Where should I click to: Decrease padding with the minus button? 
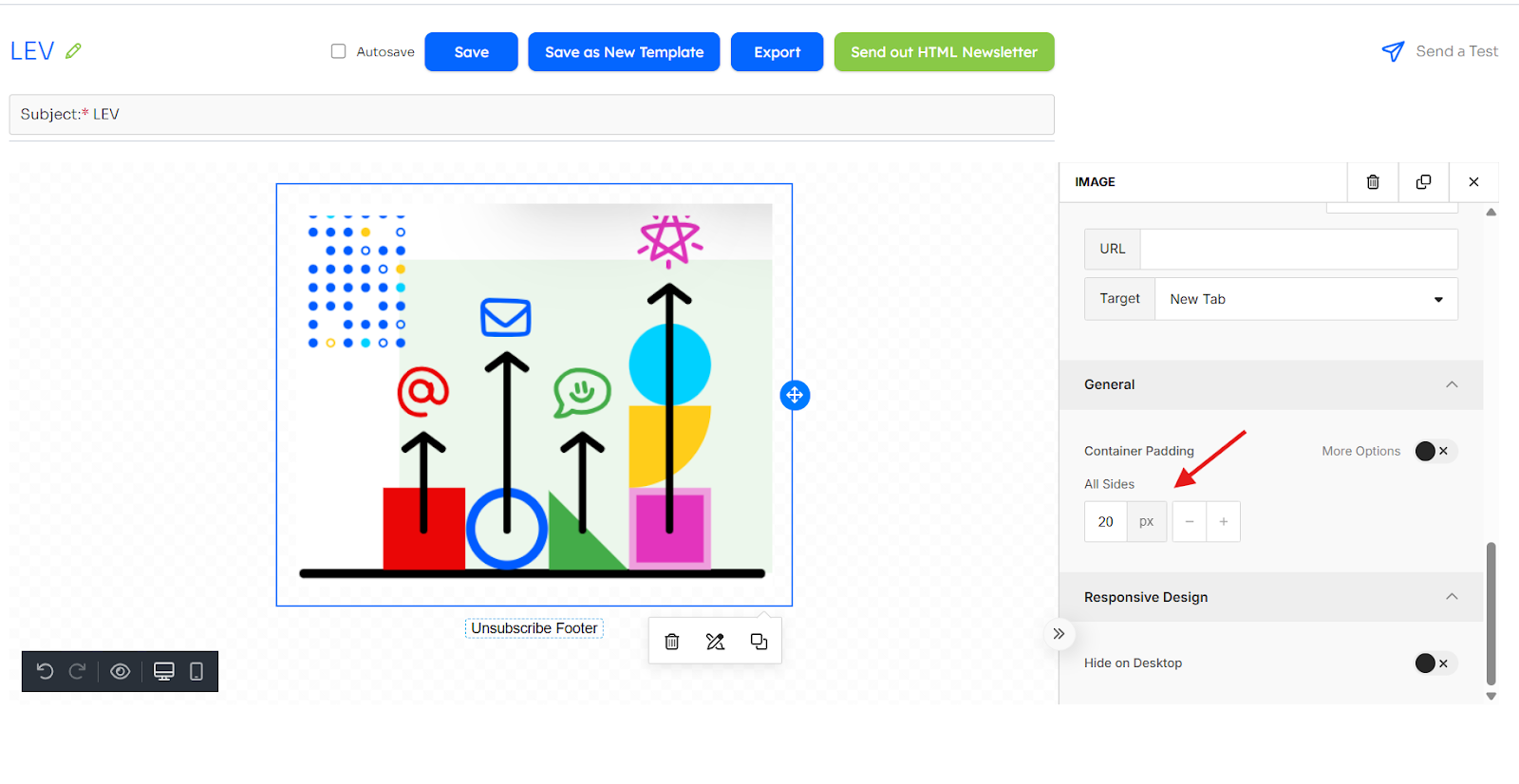tap(1190, 522)
